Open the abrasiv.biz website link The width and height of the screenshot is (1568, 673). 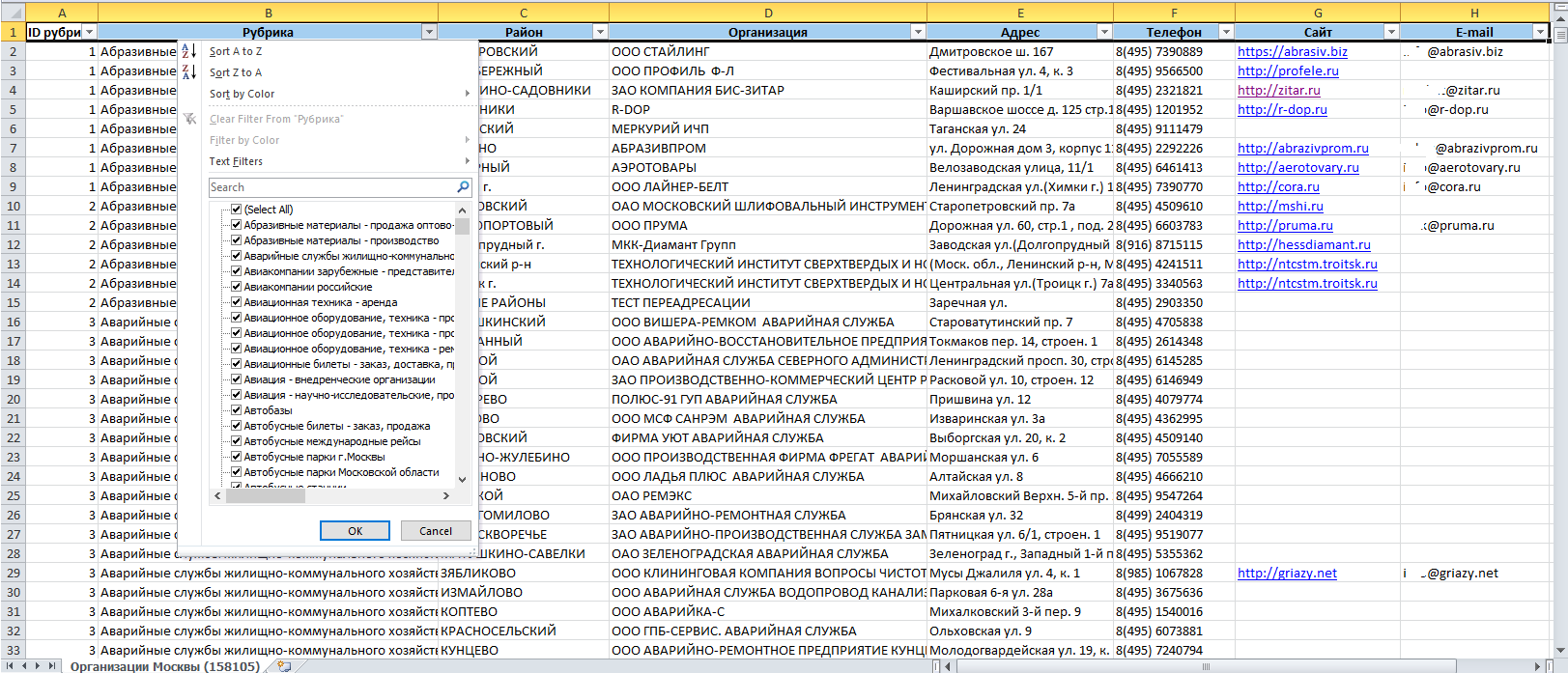tap(1293, 51)
